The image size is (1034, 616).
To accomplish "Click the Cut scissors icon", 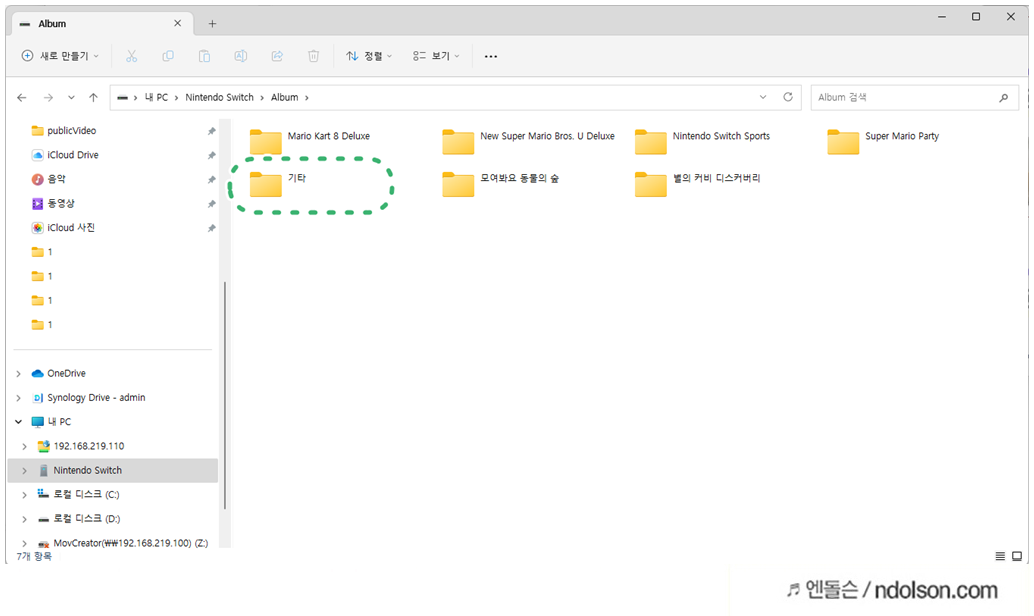I will tap(131, 56).
